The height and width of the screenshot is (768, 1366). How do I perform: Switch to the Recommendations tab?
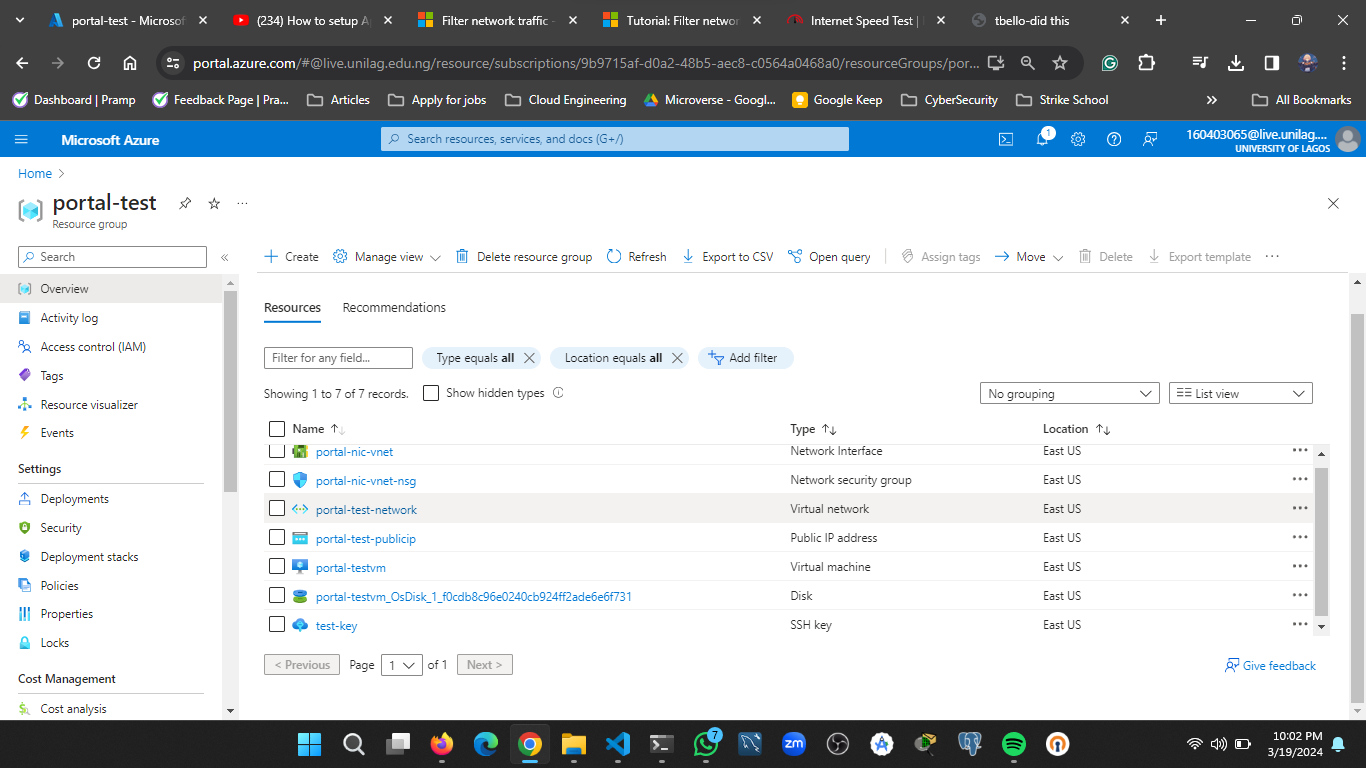(394, 308)
